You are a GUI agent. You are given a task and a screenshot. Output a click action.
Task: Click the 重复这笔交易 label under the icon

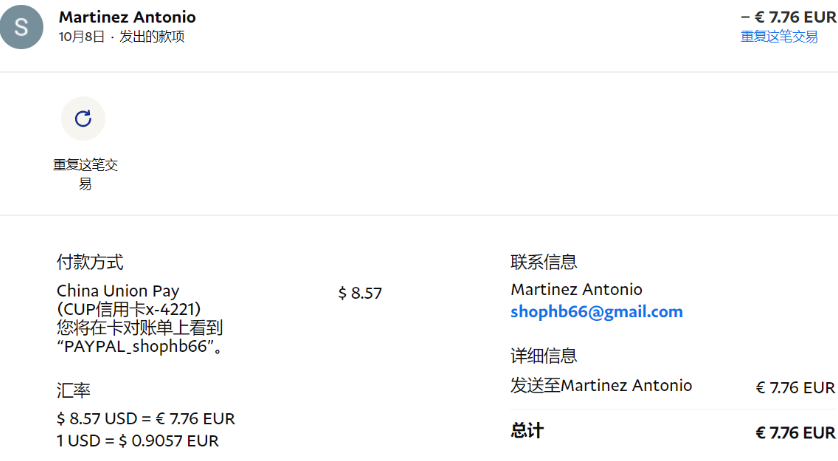tap(85, 174)
